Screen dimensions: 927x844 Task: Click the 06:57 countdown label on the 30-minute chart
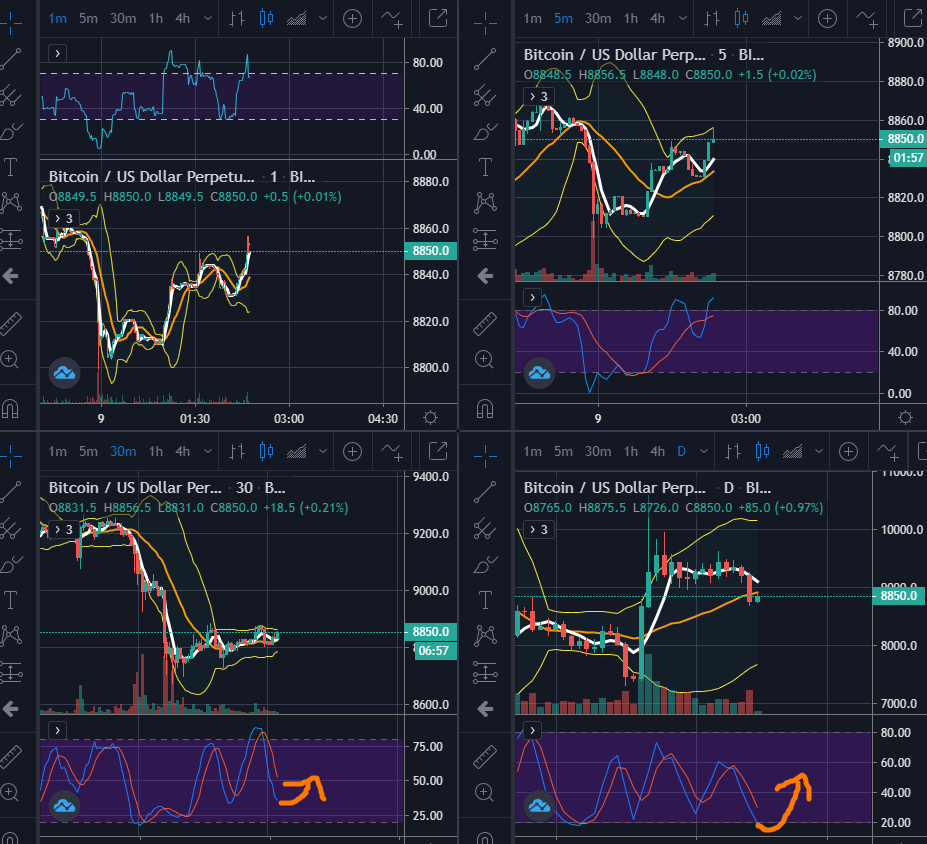(436, 651)
